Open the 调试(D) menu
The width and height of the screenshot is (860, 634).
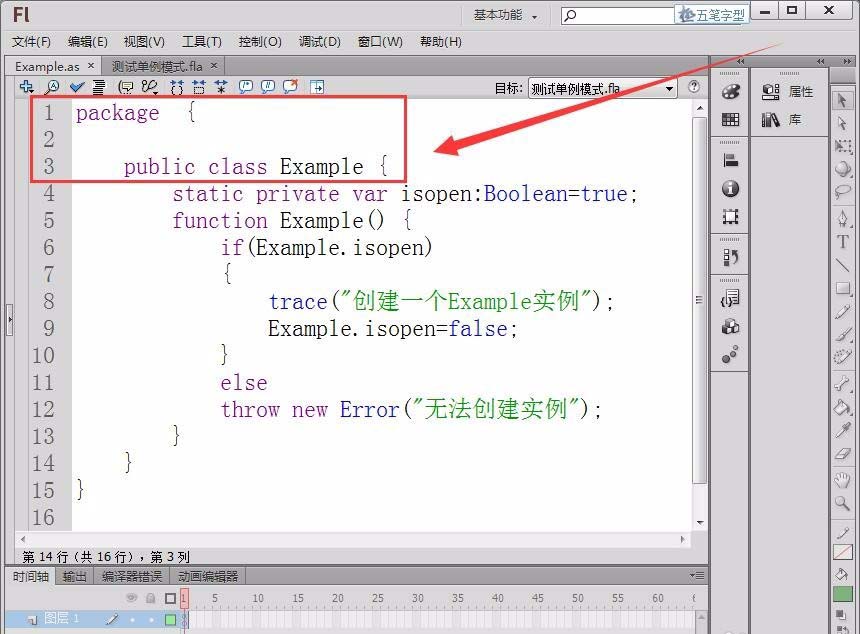click(x=318, y=42)
